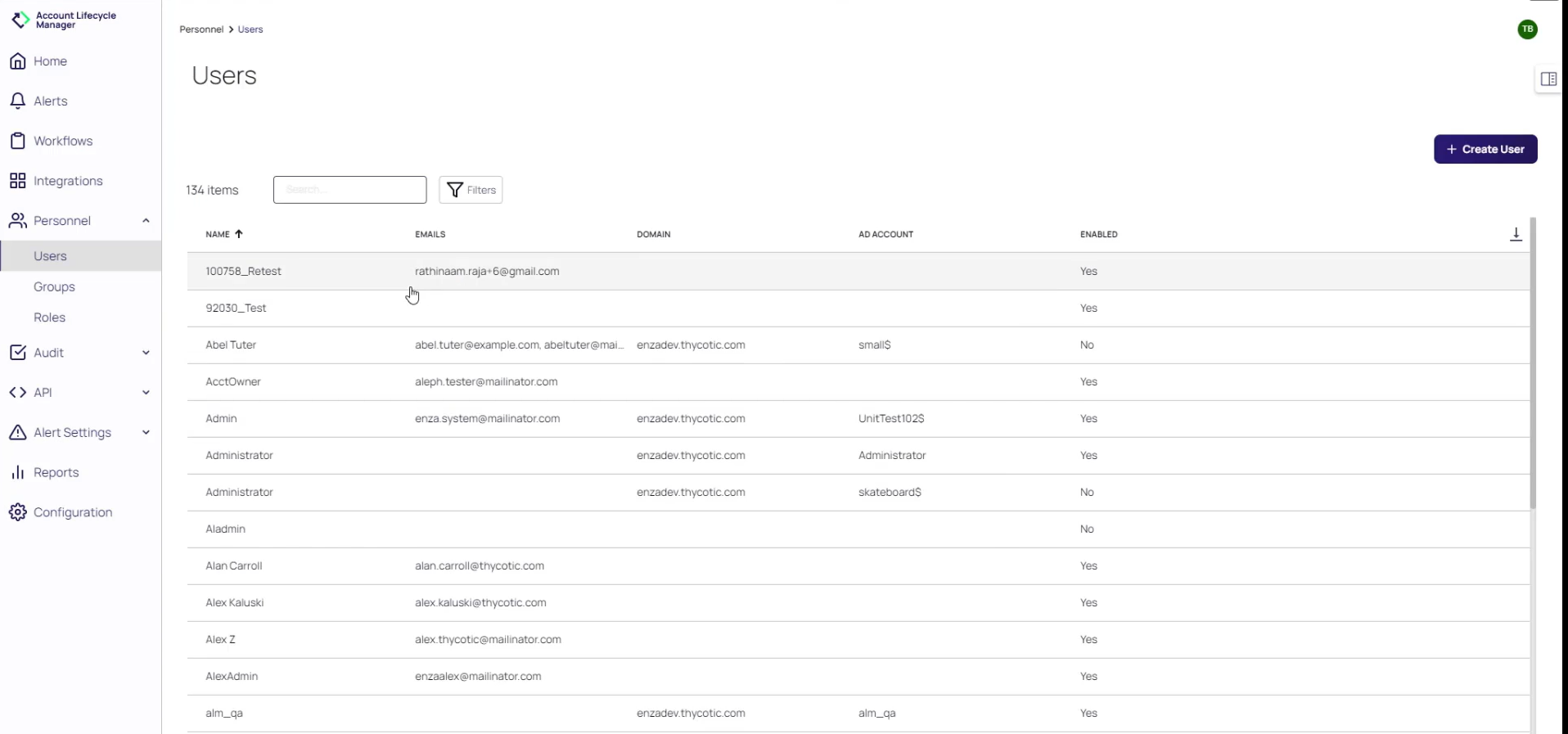Click the Create User button

pos(1485,149)
